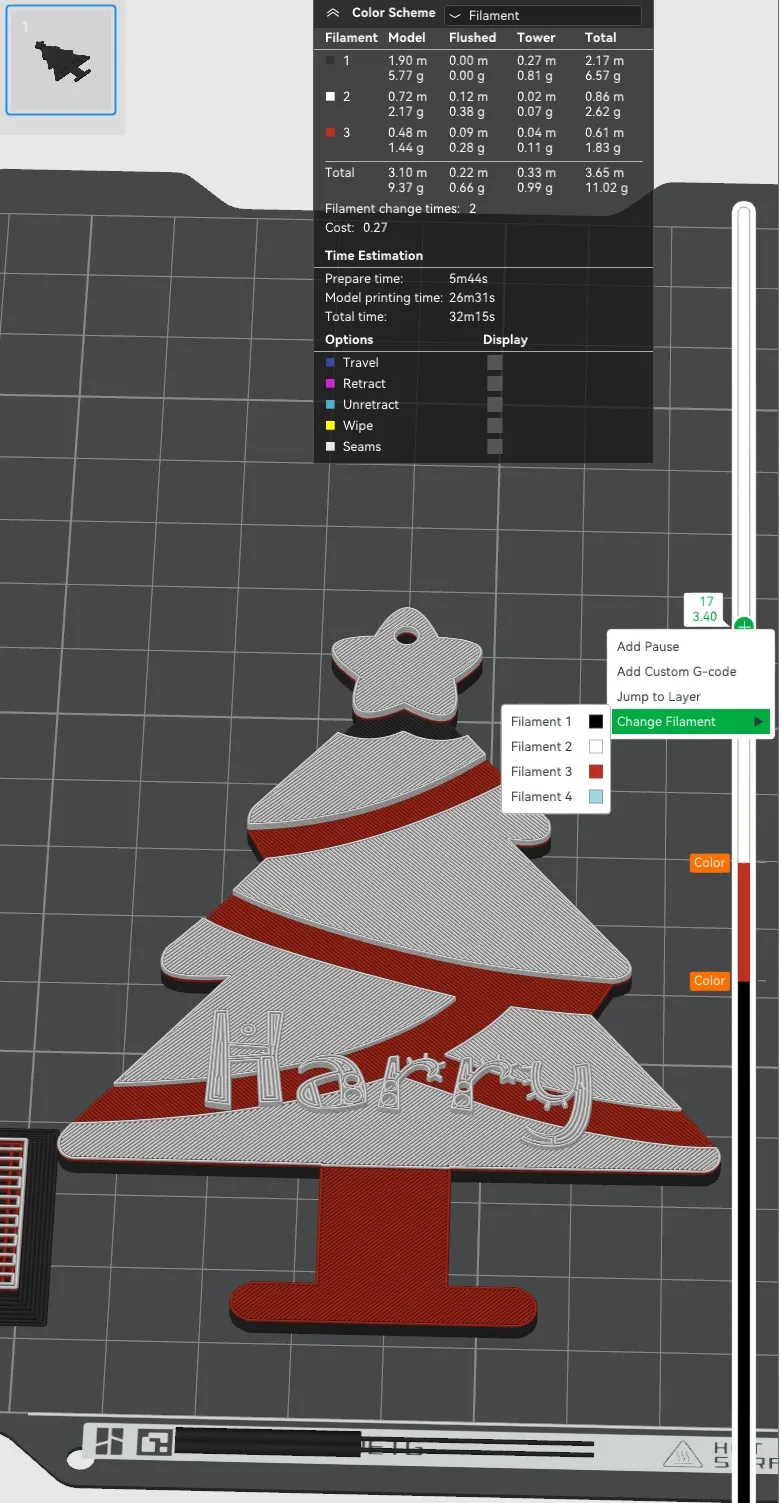Click the Seams white legend square
781x1503 pixels.
point(331,447)
